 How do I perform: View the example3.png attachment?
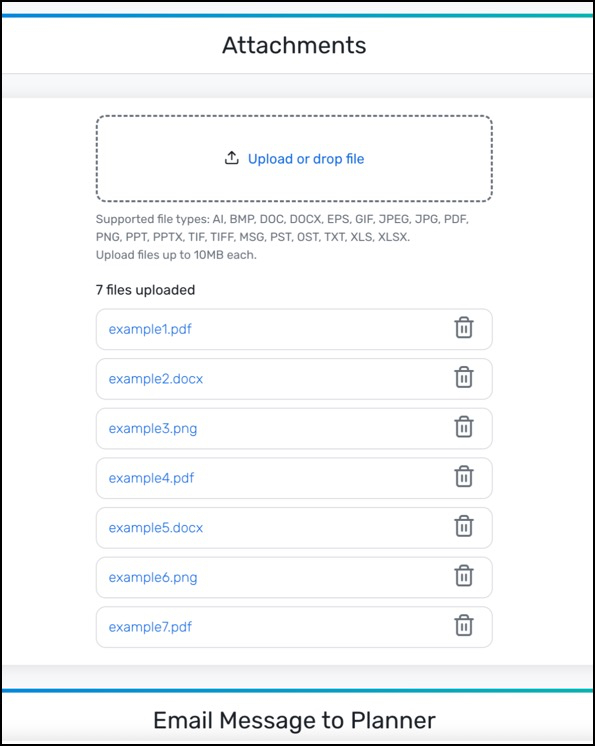(x=153, y=429)
